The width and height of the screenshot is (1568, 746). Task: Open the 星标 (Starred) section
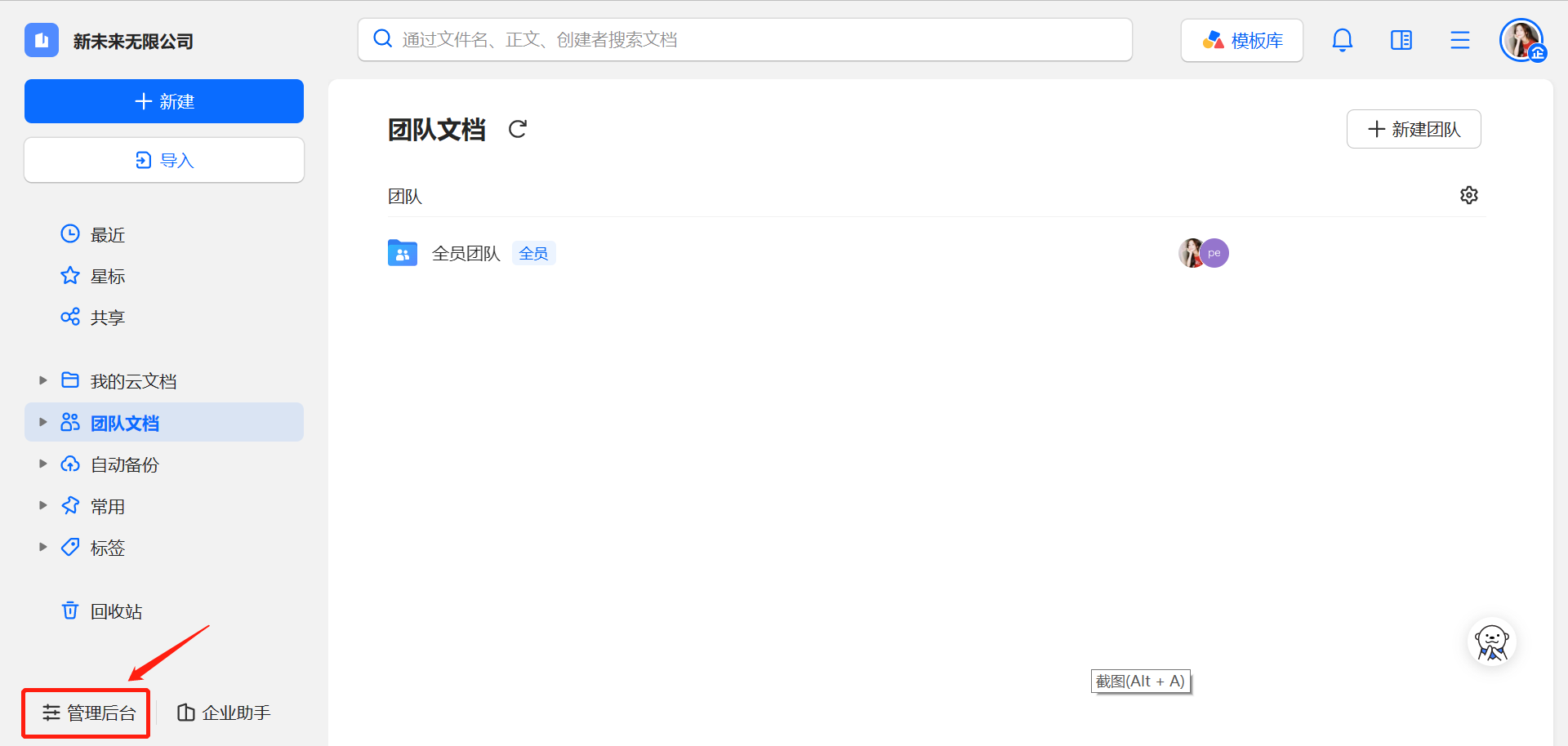pos(107,276)
